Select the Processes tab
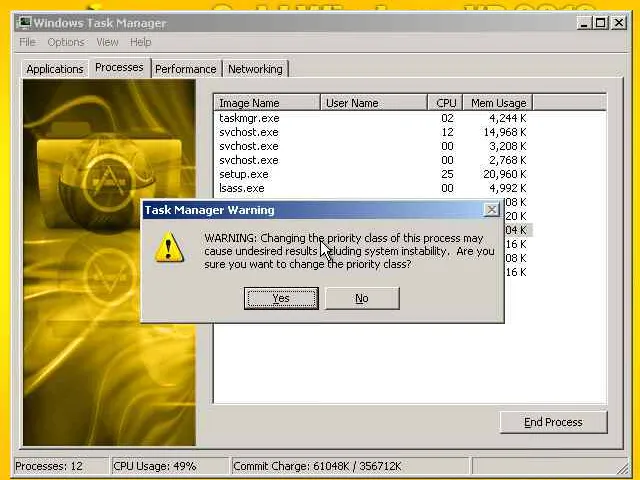640x480 pixels. [119, 67]
